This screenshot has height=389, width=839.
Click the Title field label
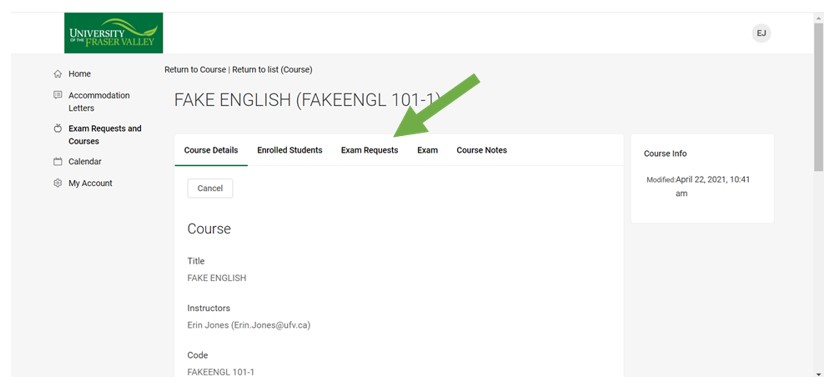coord(196,261)
